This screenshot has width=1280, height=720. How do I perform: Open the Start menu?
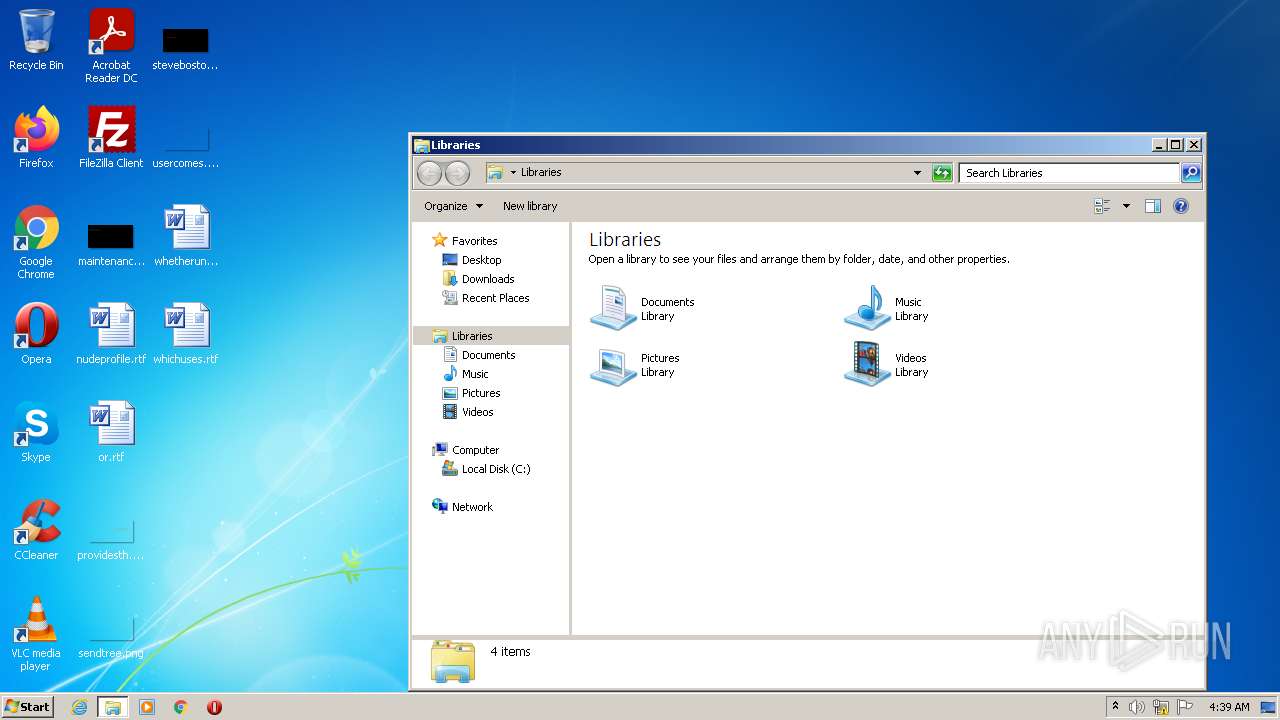pyautogui.click(x=28, y=707)
